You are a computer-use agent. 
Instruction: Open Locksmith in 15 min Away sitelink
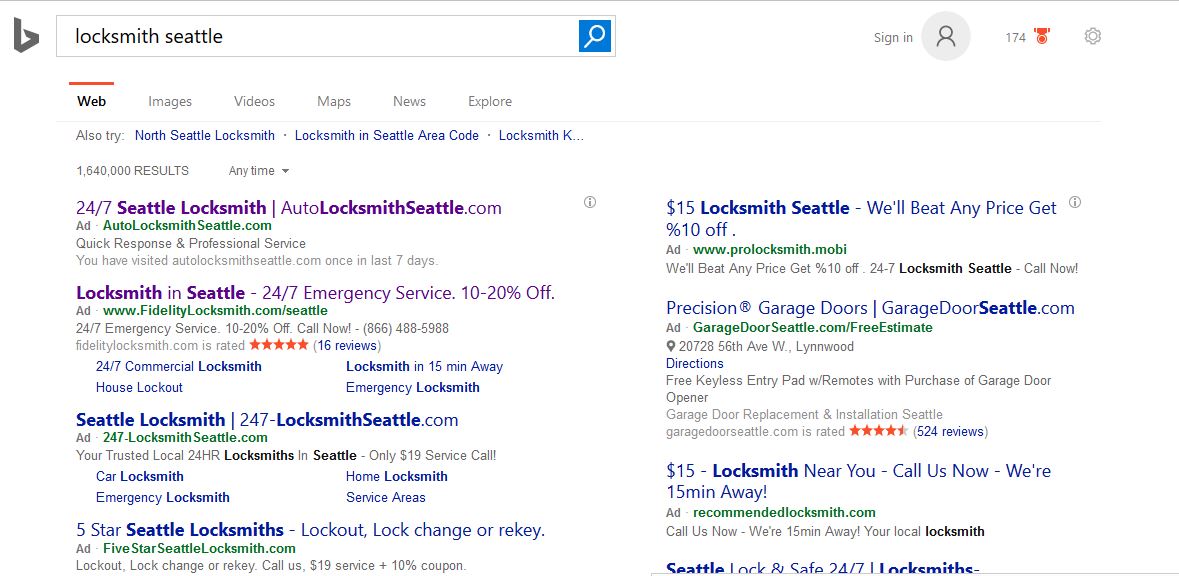pyautogui.click(x=424, y=367)
